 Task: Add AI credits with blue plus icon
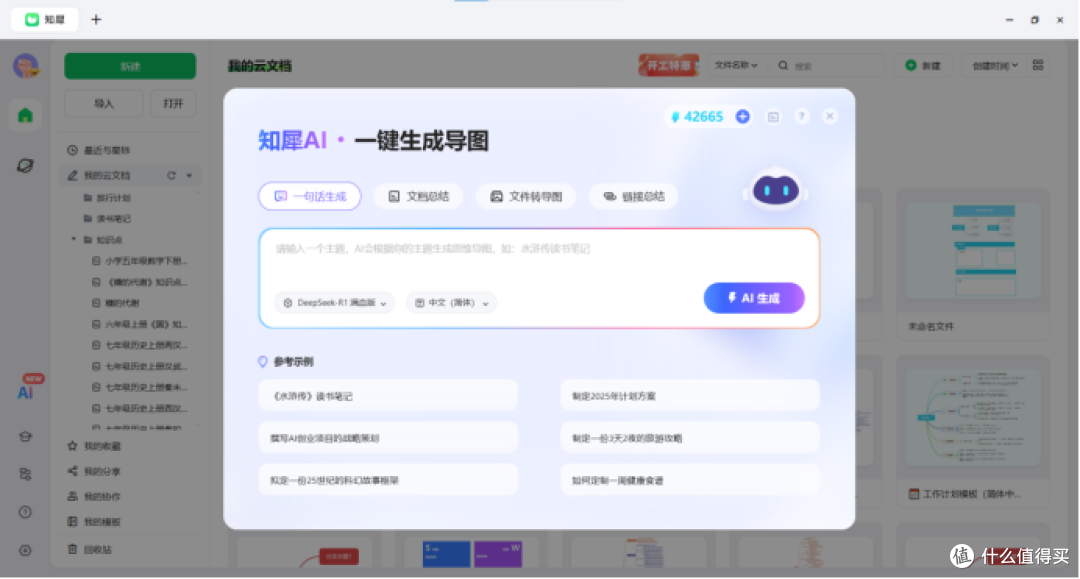742,116
